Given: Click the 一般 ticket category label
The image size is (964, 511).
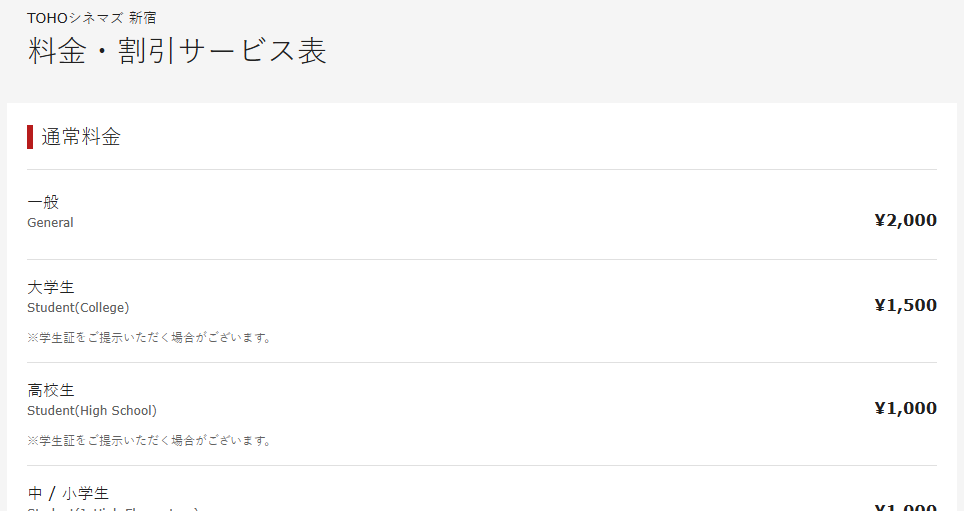Looking at the screenshot, I should click(43, 202).
